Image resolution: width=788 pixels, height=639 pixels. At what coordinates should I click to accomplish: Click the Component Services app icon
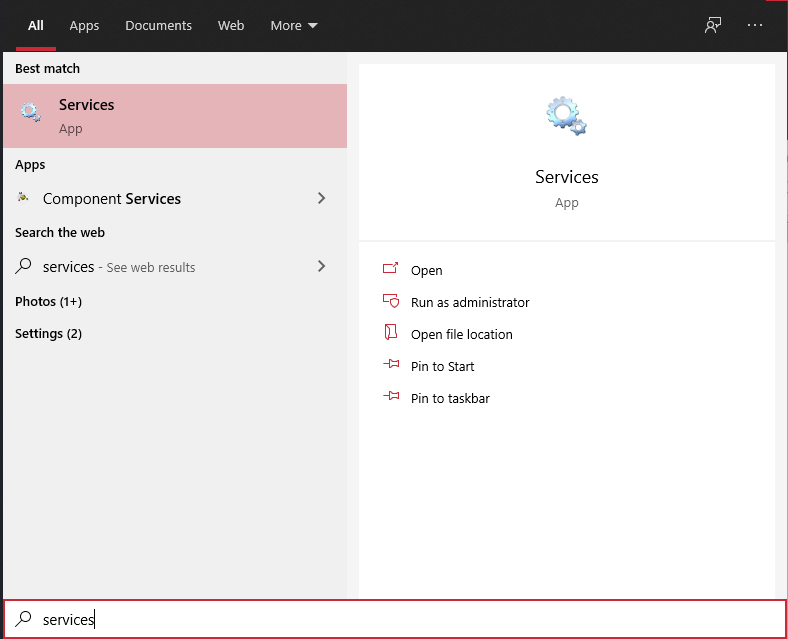23,198
